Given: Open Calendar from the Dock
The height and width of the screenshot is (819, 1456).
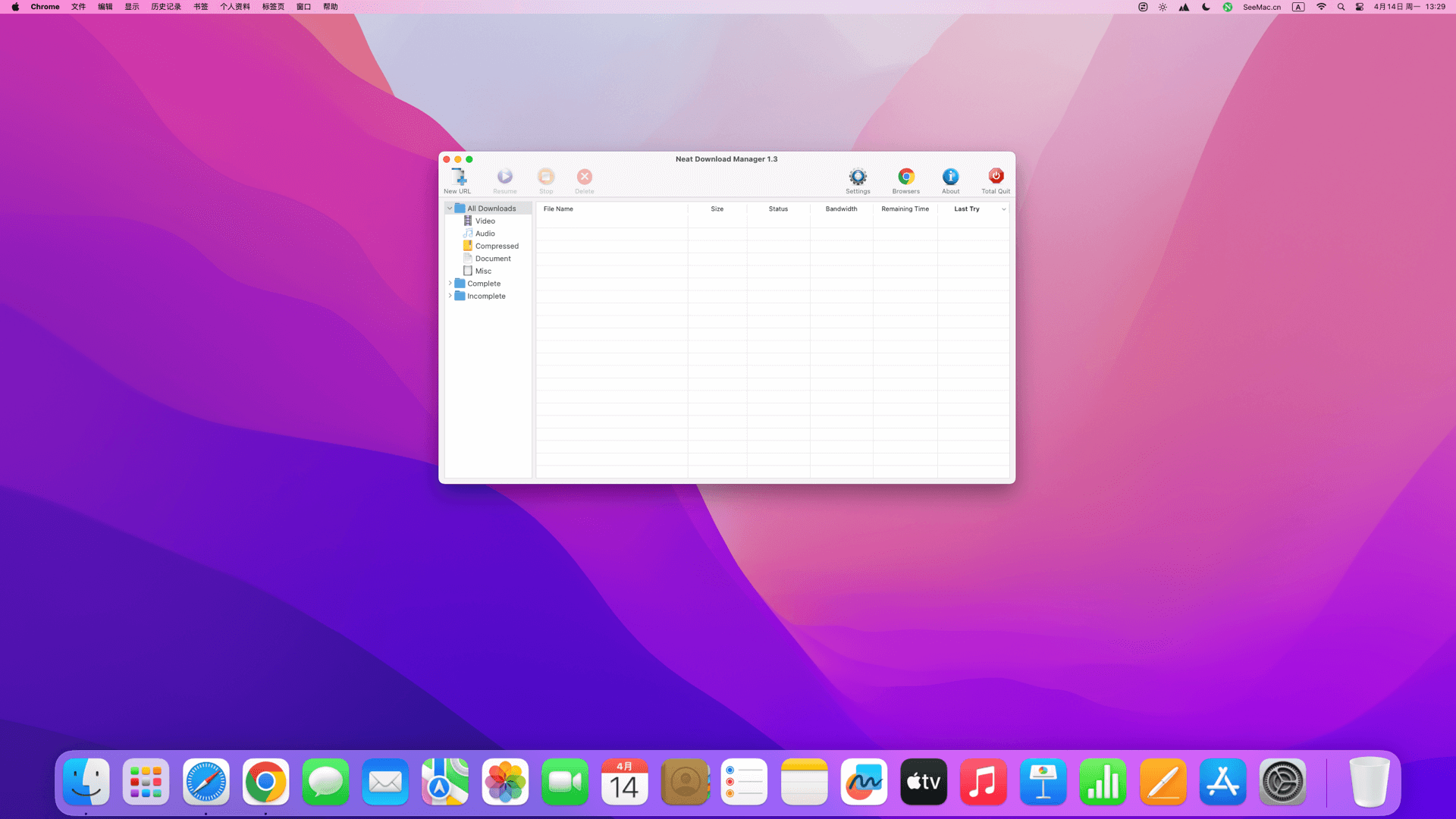Looking at the screenshot, I should tap(625, 782).
